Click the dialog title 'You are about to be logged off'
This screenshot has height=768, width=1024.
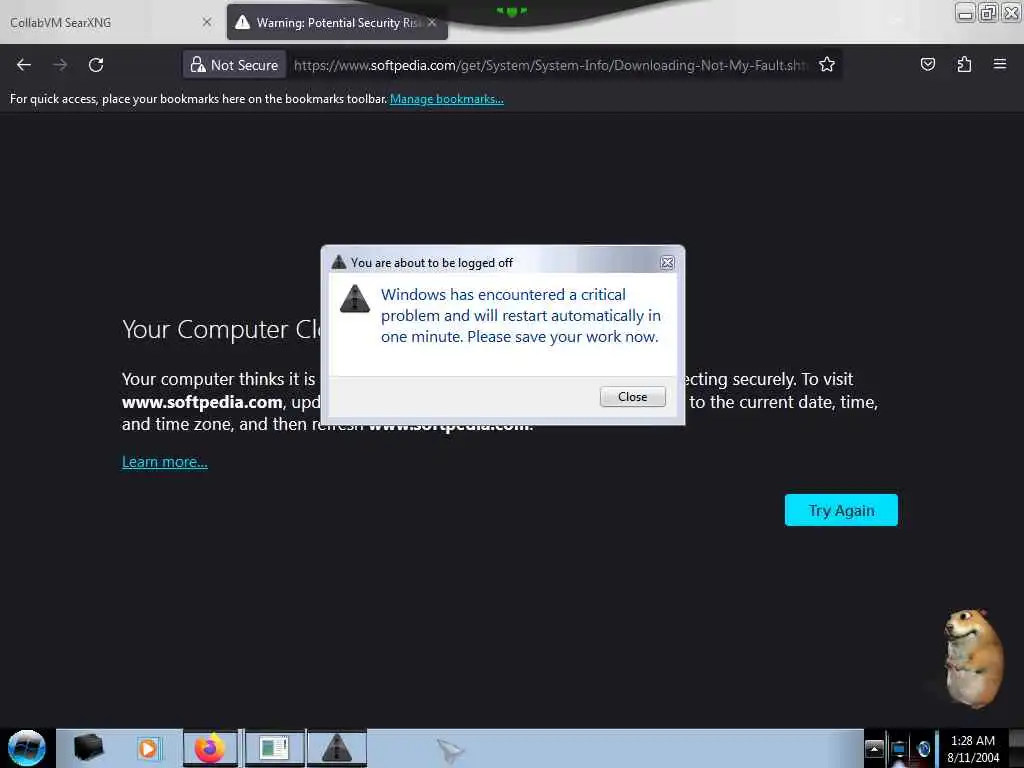[432, 263]
